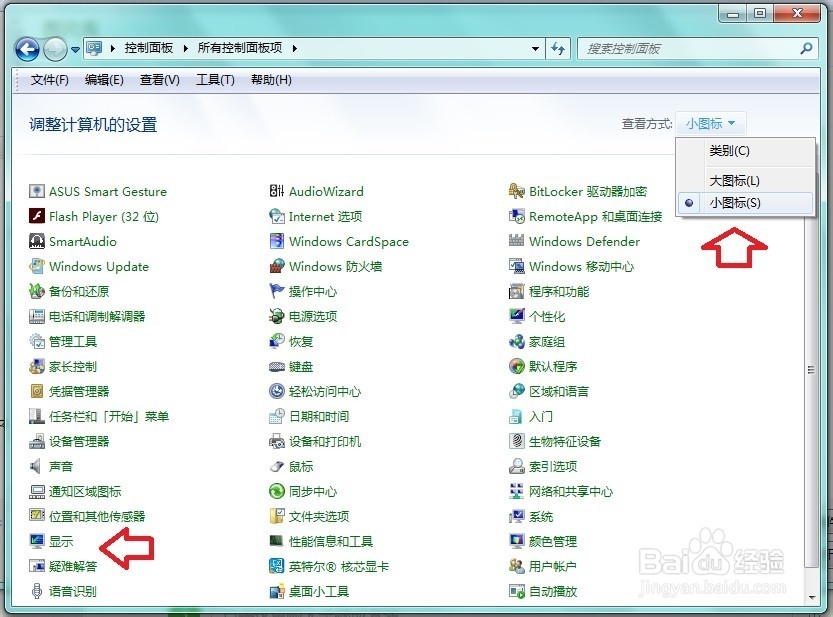Viewport: 833px width, 617px height.
Task: Click the refresh button beside address bar
Action: pyautogui.click(x=558, y=49)
